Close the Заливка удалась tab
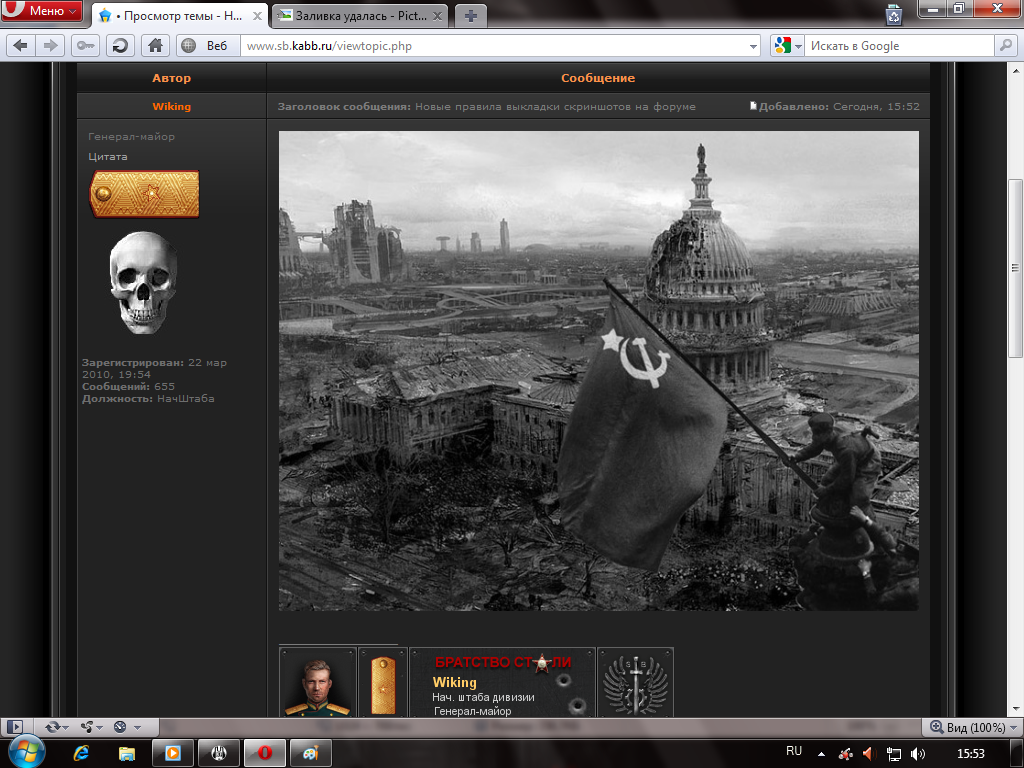 [438, 16]
